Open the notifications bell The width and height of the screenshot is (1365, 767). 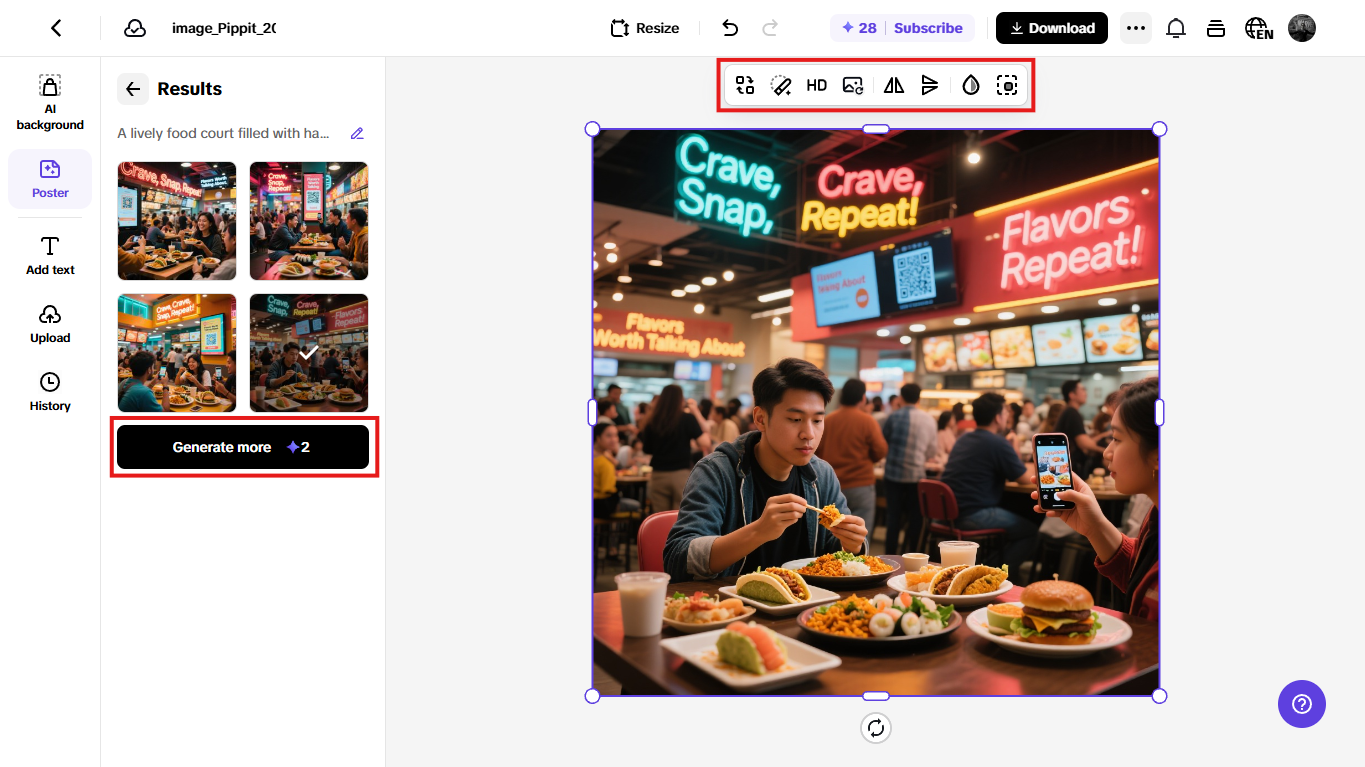[x=1176, y=28]
